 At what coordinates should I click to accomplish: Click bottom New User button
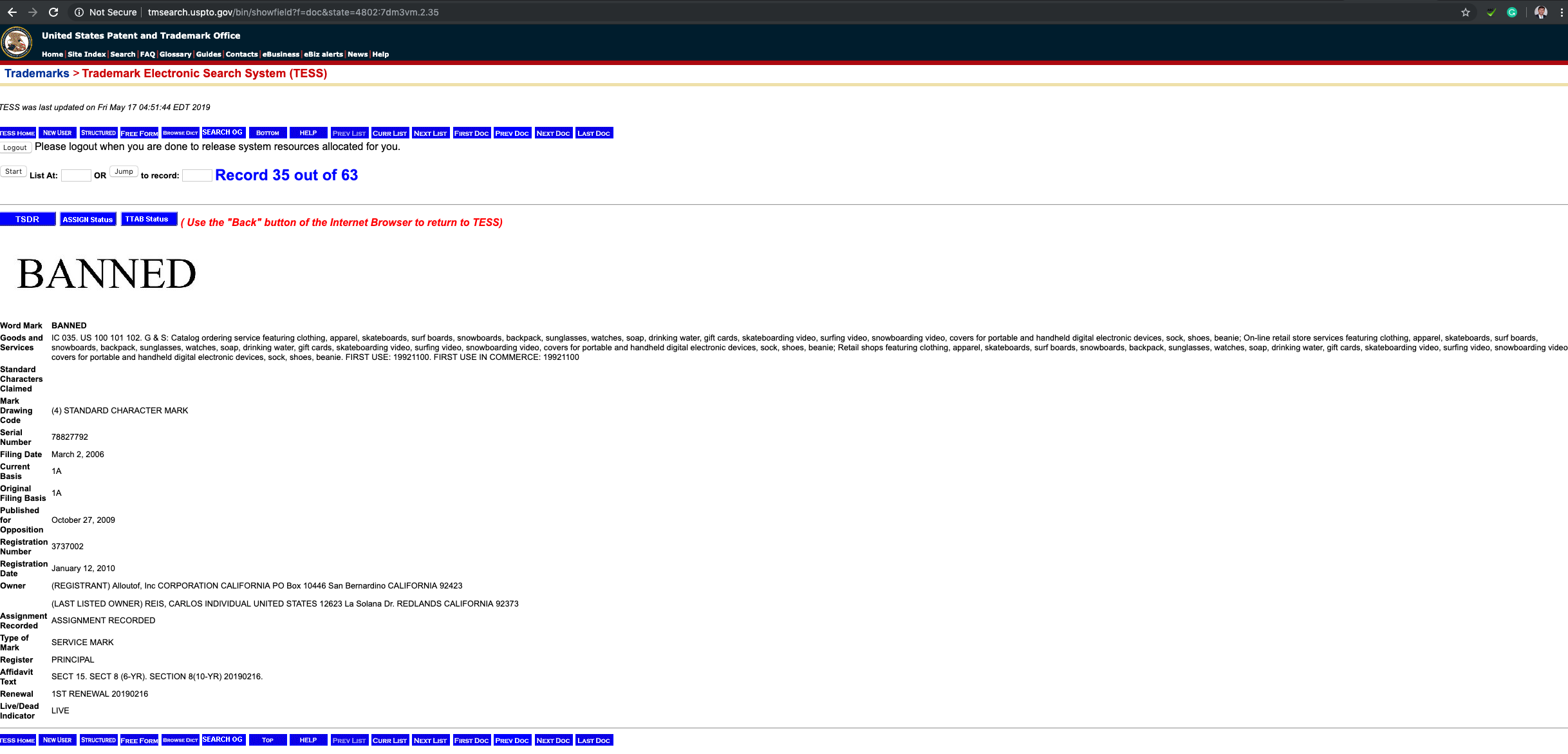tap(57, 740)
